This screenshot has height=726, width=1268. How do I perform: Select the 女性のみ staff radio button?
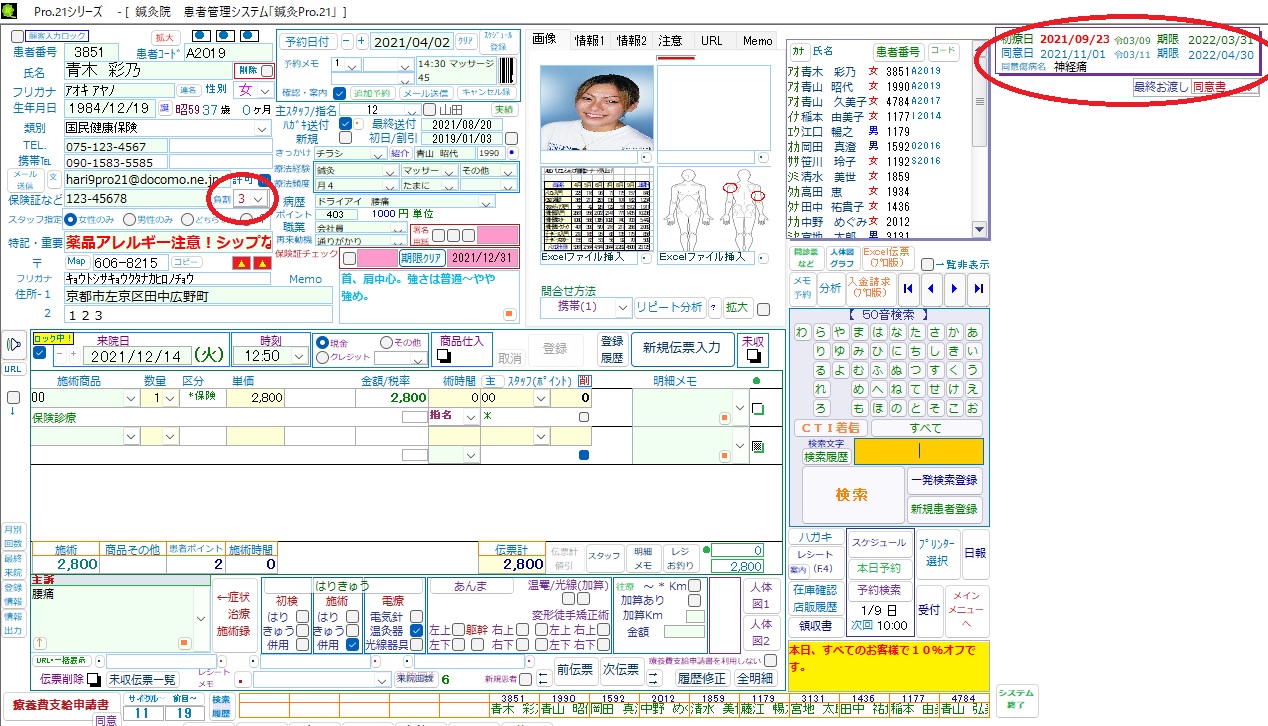point(70,219)
